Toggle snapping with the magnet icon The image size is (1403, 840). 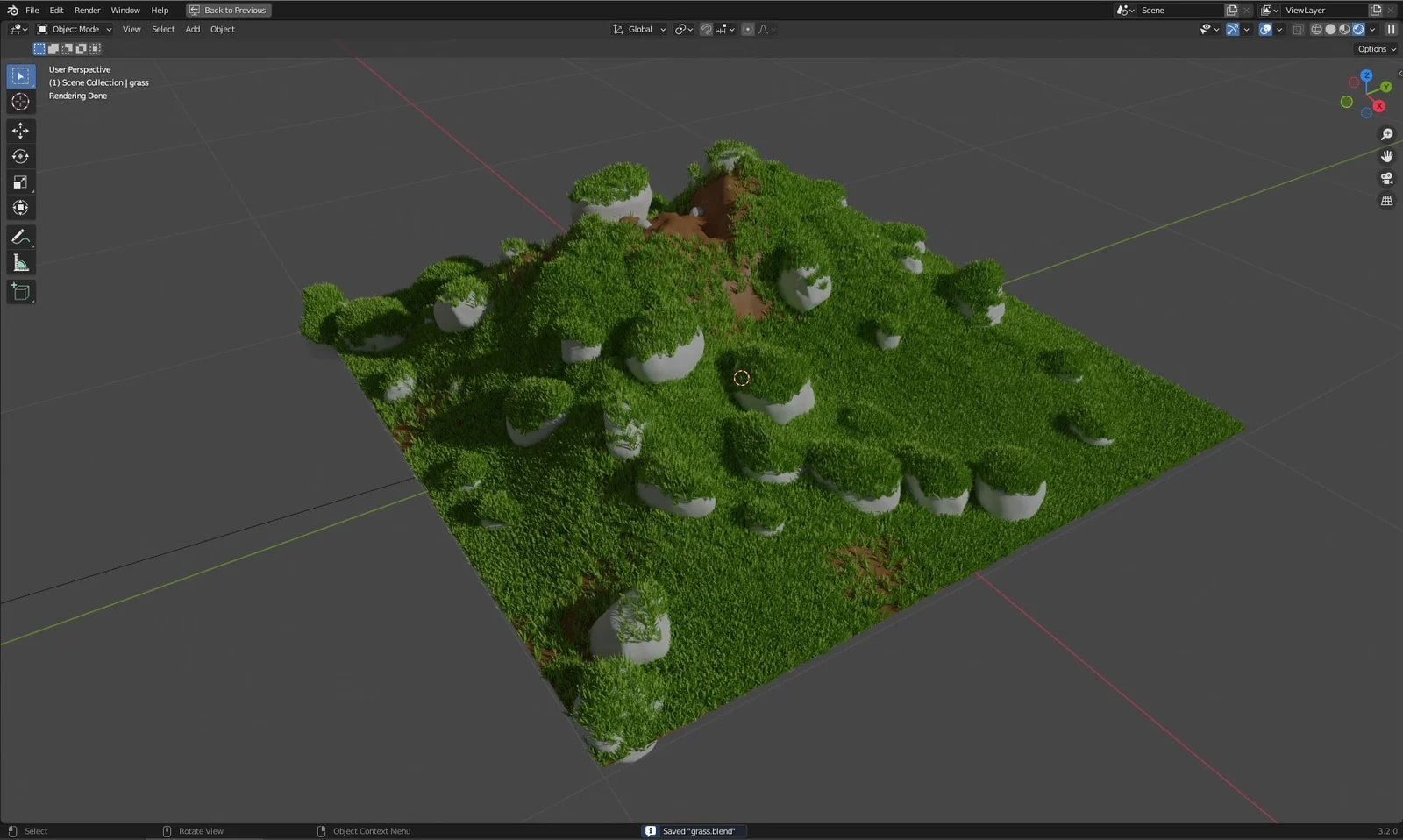point(705,29)
